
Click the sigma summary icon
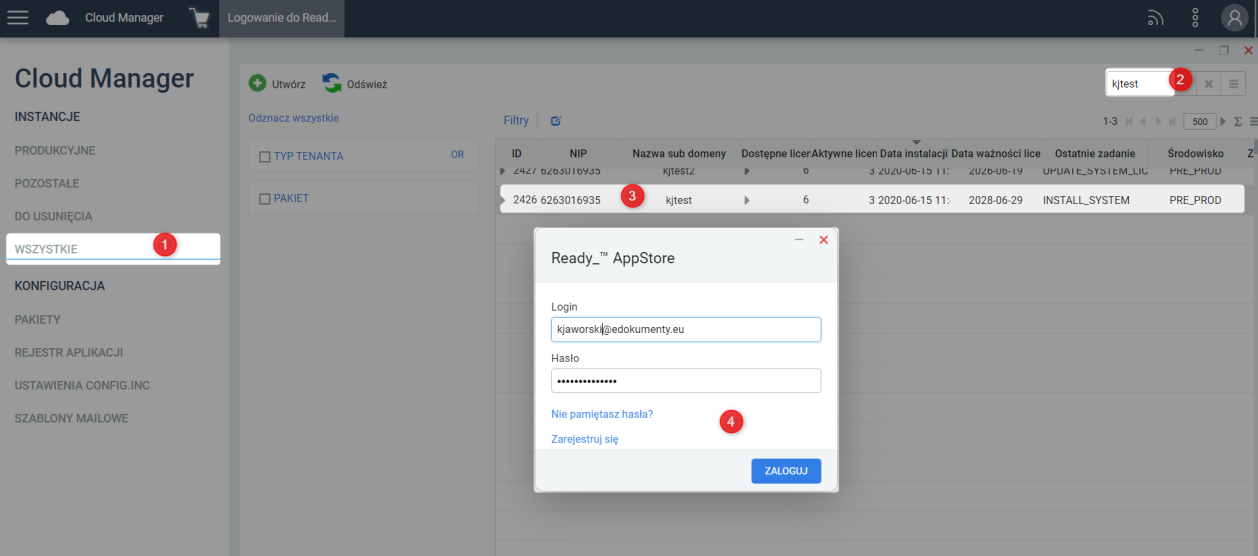point(1238,121)
